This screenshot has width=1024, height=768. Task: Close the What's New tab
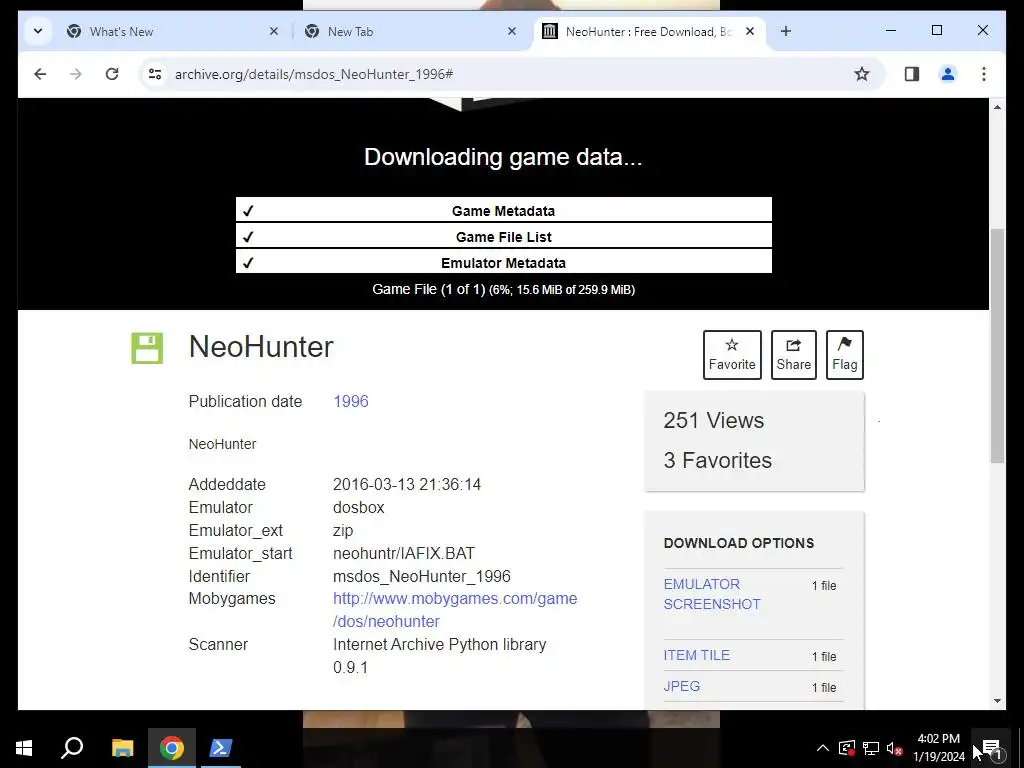point(274,31)
